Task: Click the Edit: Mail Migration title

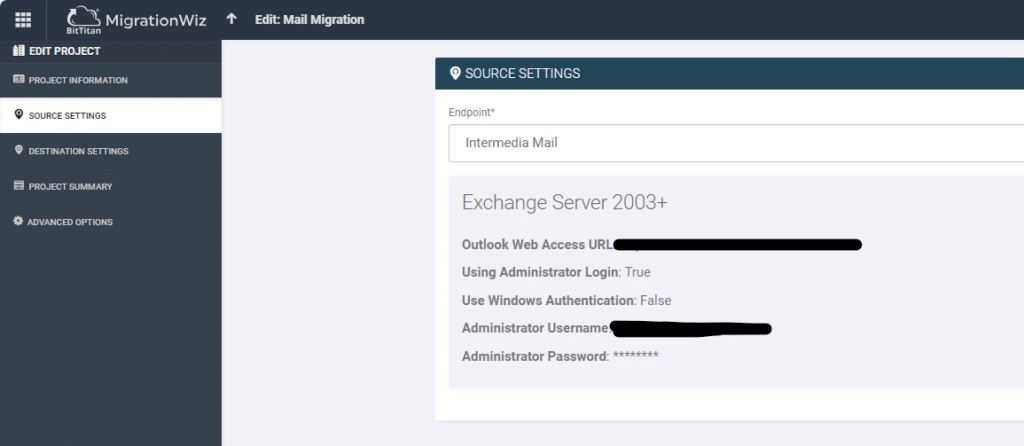Action: click(310, 20)
